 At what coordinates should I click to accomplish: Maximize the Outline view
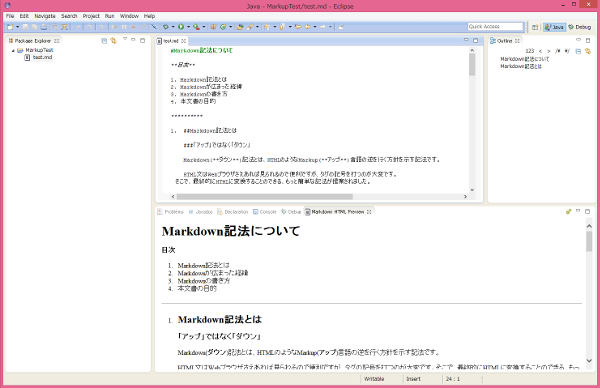(588, 40)
